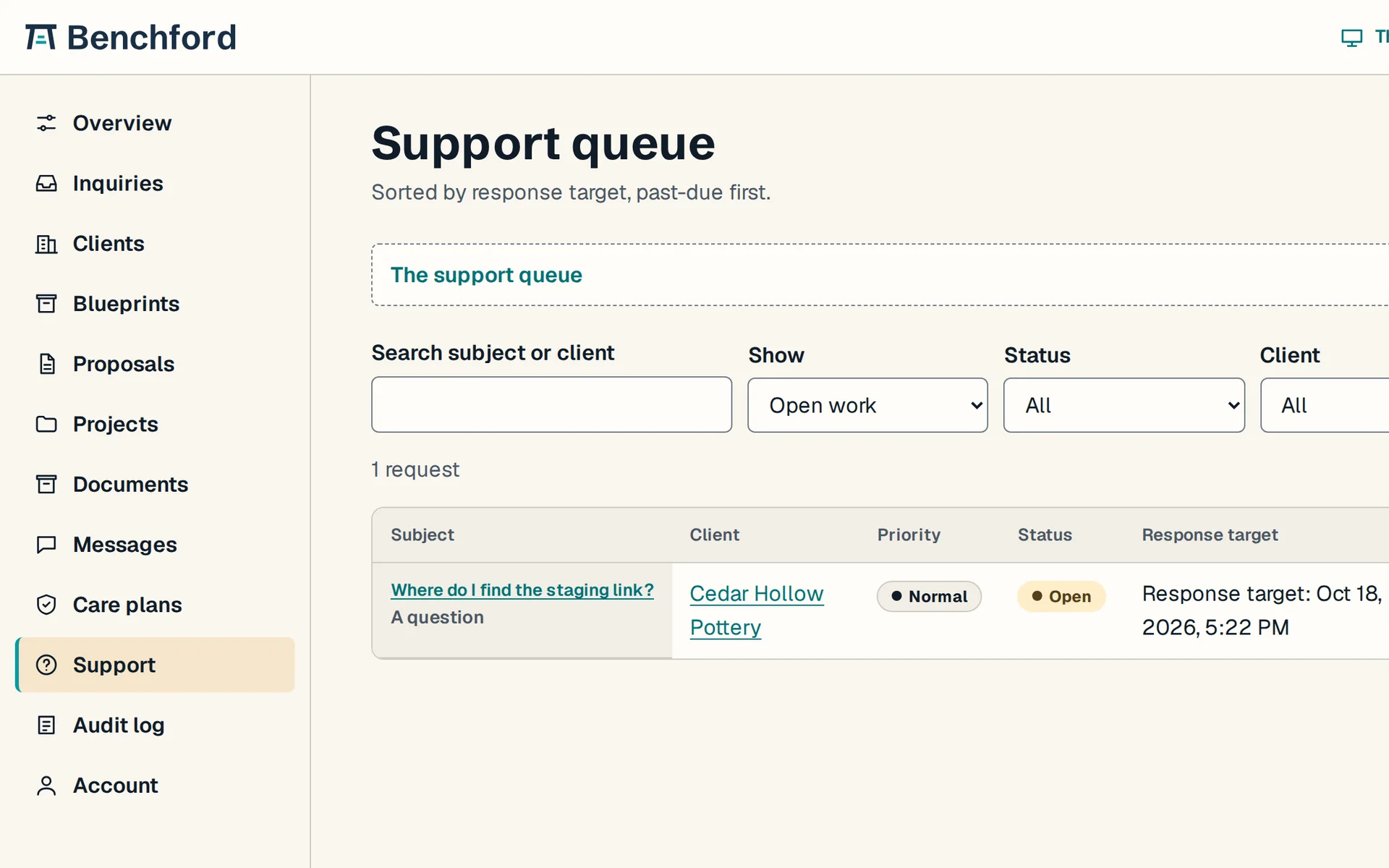Open the Client filter dropdown
The width and height of the screenshot is (1389, 868).
point(1325,405)
